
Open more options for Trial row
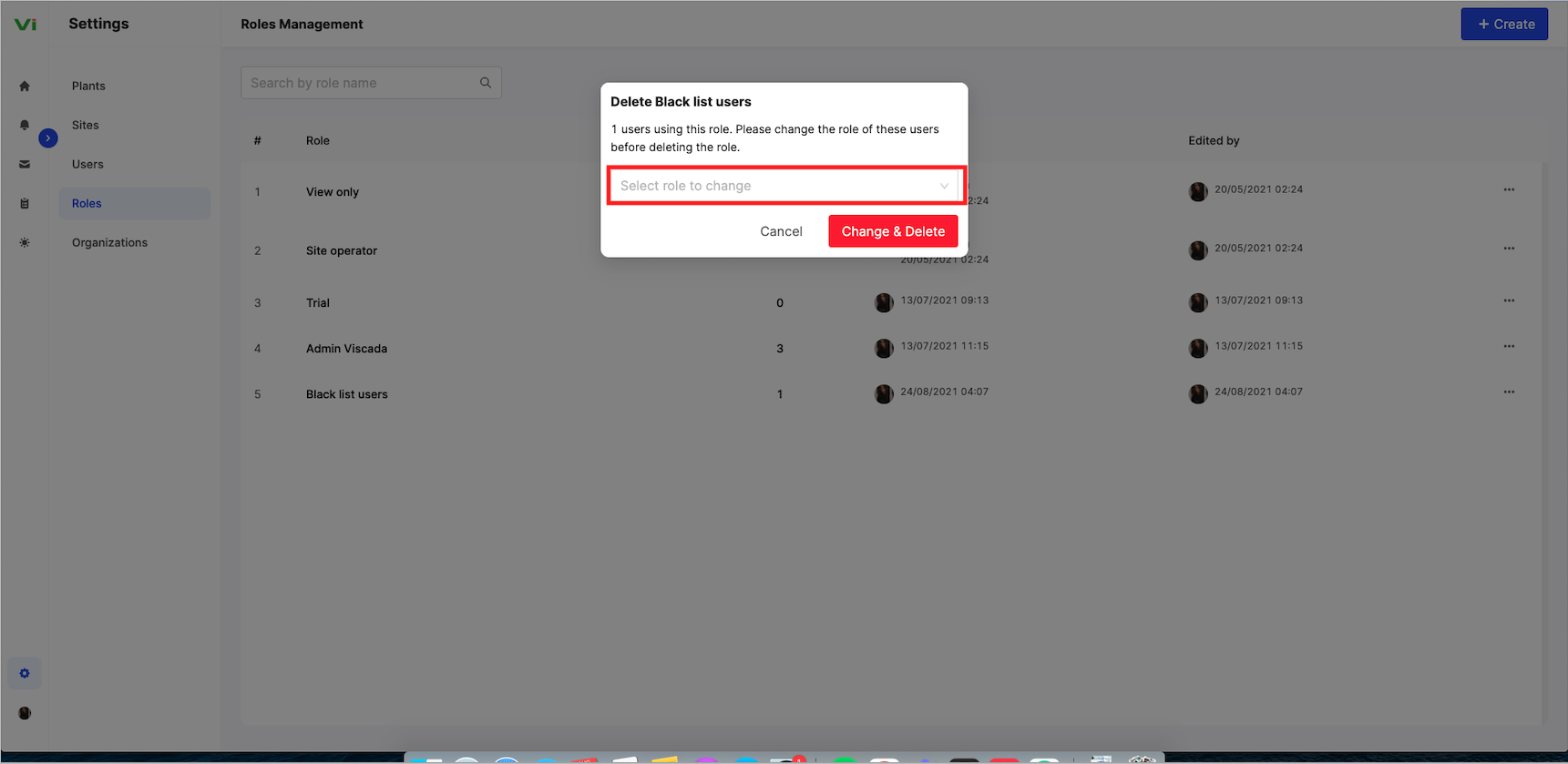click(1509, 301)
